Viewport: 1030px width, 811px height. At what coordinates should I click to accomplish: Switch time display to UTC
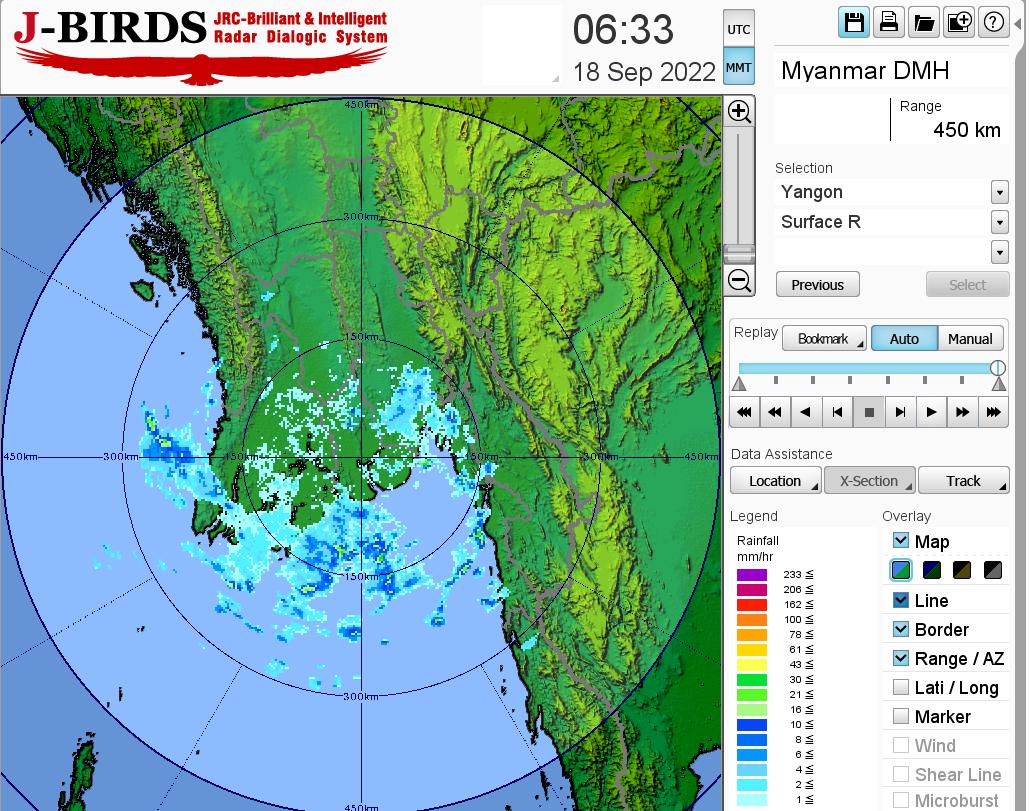738,30
